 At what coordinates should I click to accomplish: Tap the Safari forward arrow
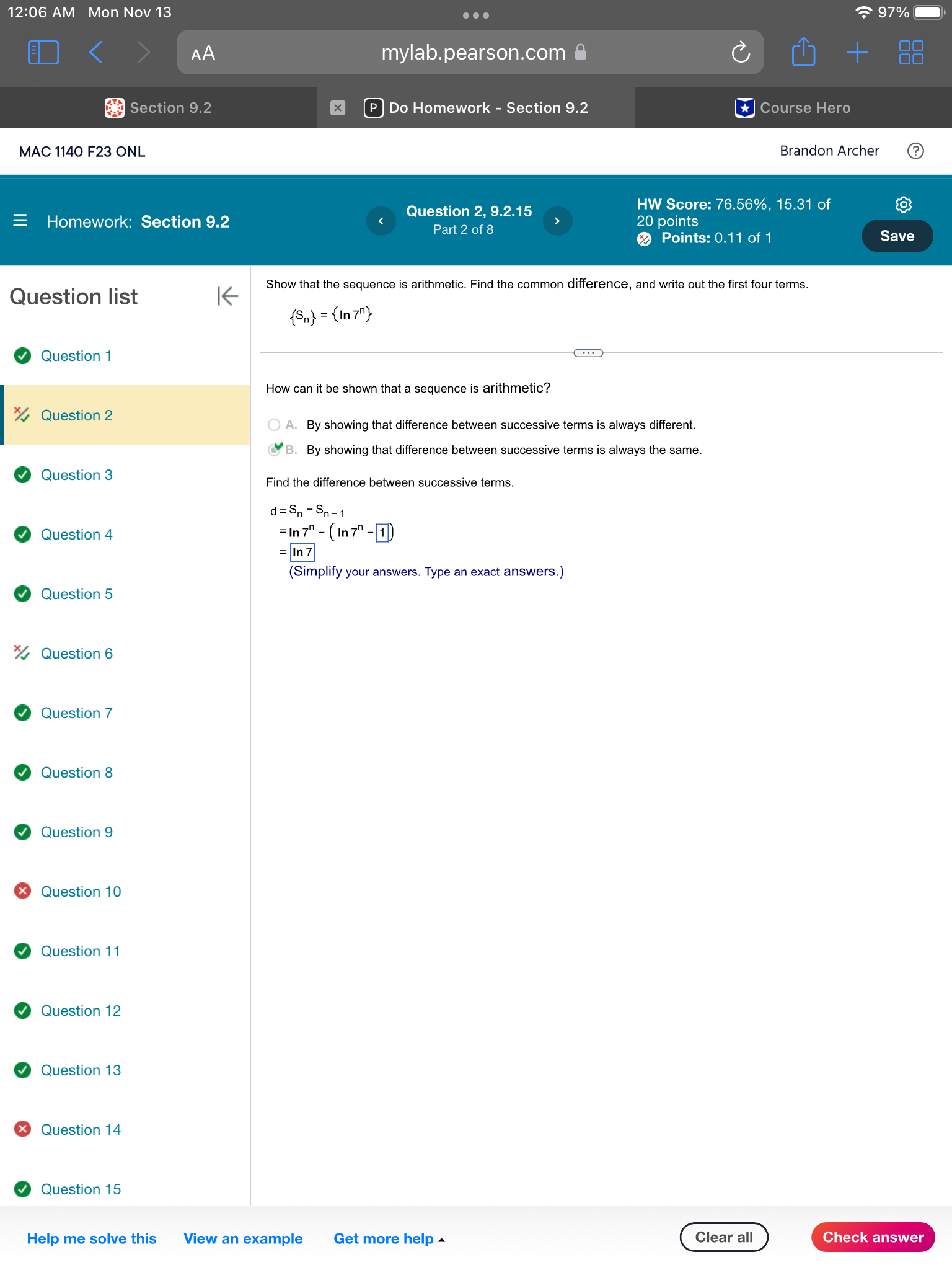point(143,52)
